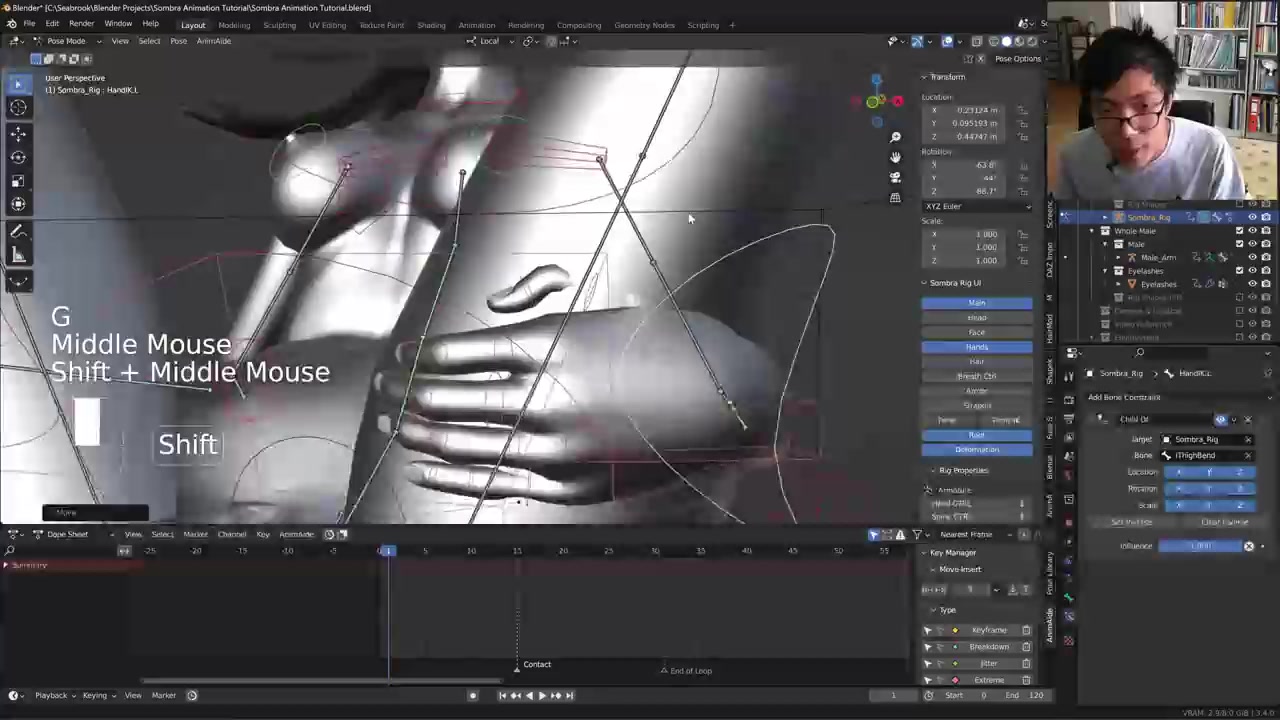
Task: Open the XYZ Euler rotation mode dropdown
Action: click(x=976, y=206)
